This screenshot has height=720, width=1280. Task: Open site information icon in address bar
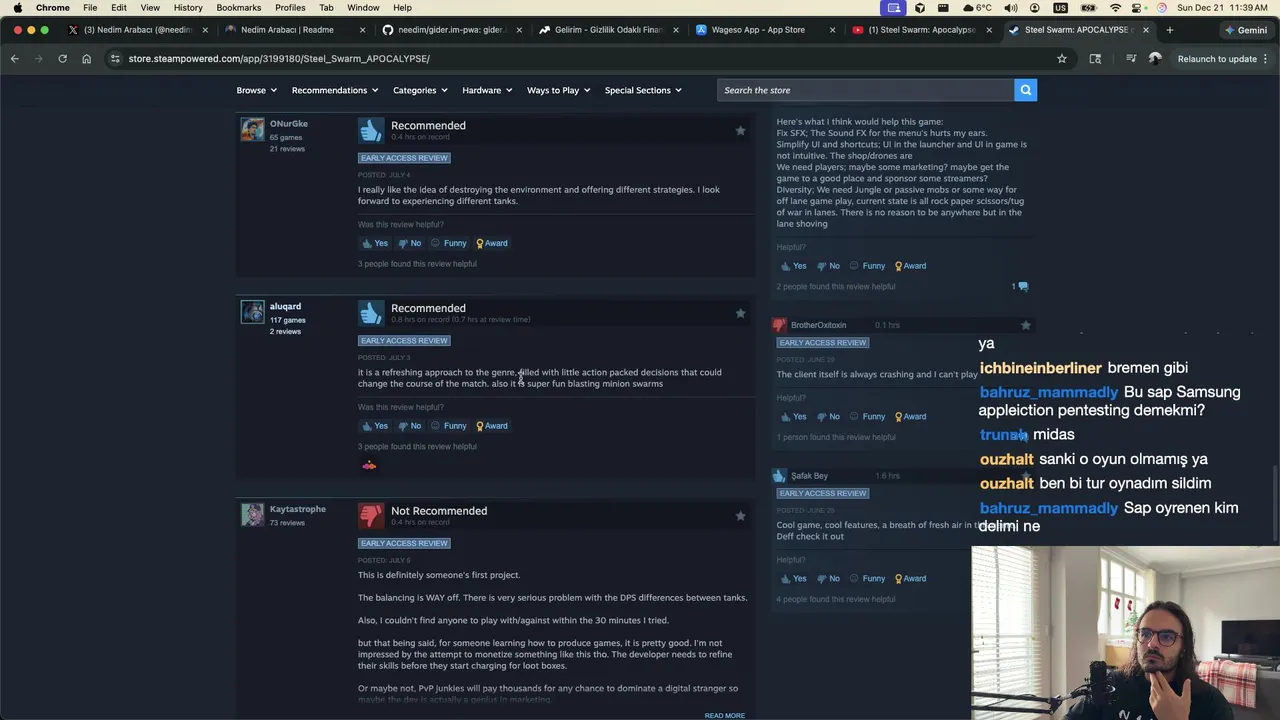click(116, 59)
